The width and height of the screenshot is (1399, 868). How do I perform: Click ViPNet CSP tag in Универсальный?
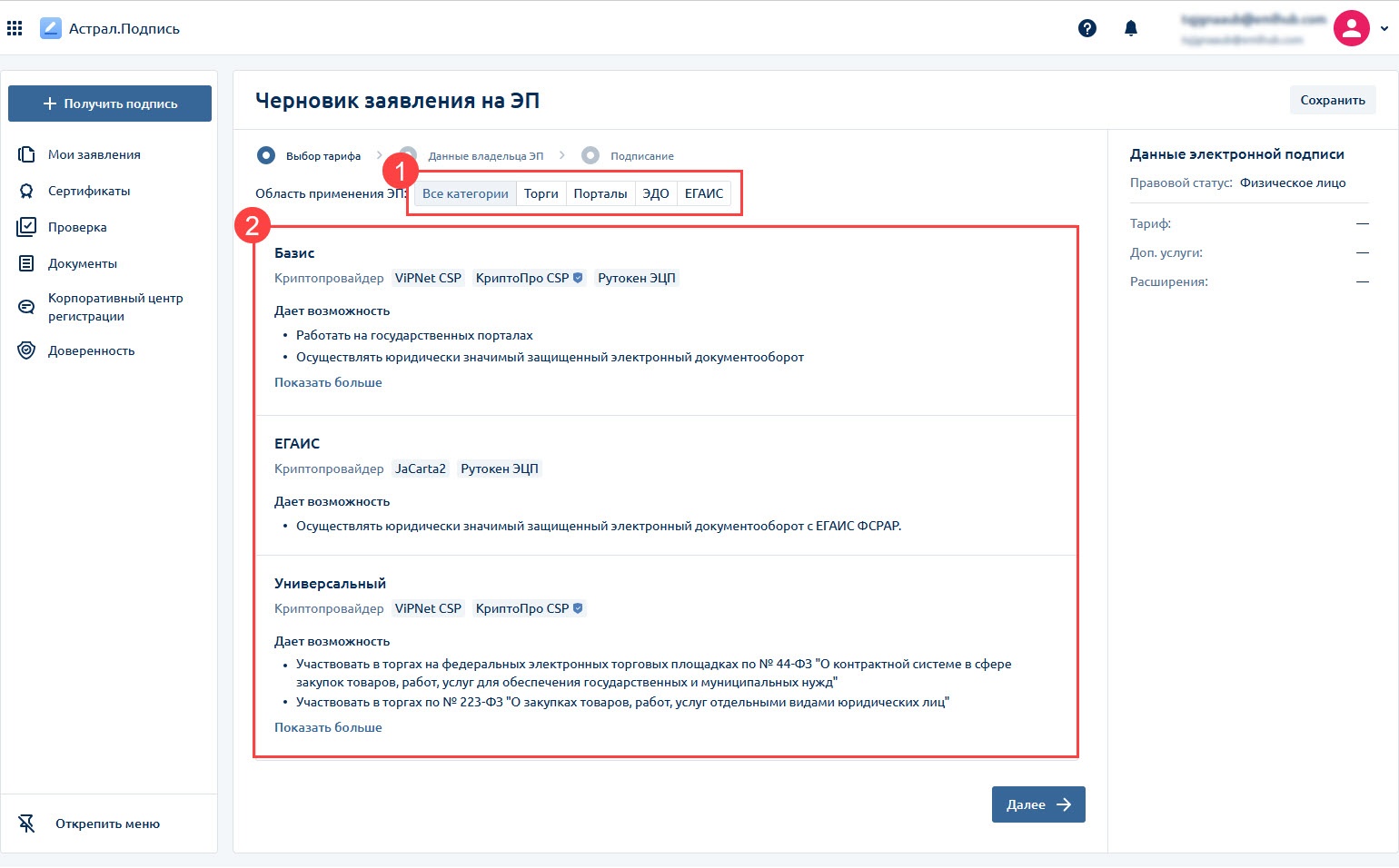(x=428, y=608)
